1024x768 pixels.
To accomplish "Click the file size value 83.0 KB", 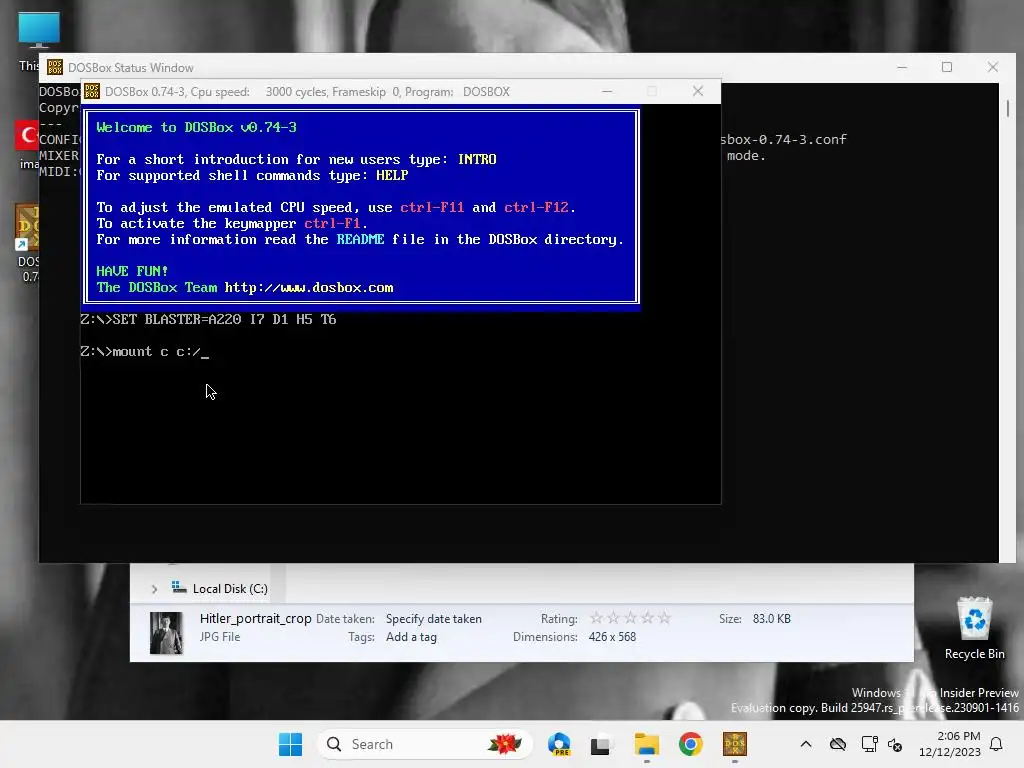I will (x=771, y=618).
